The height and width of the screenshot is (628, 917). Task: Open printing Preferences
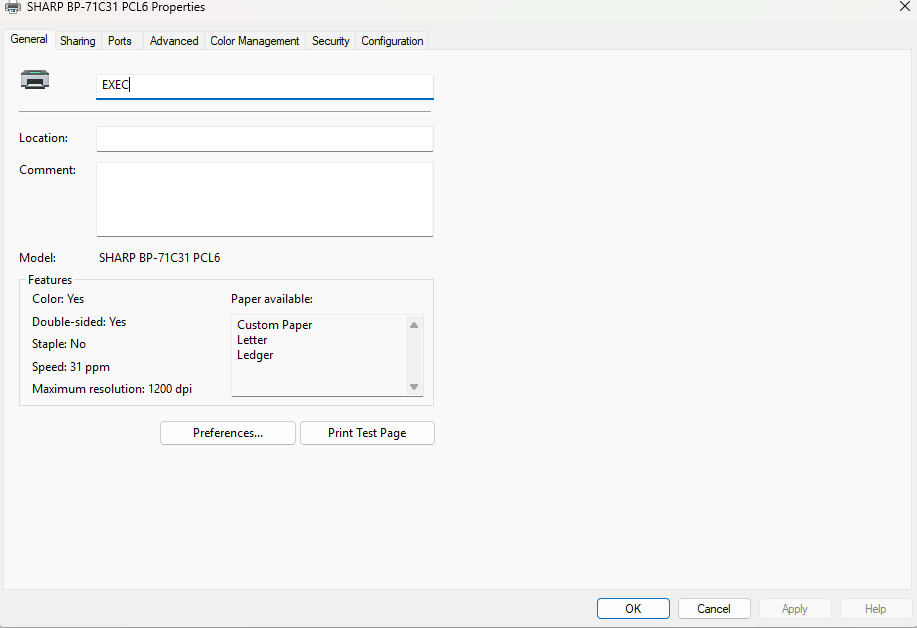[x=228, y=433]
